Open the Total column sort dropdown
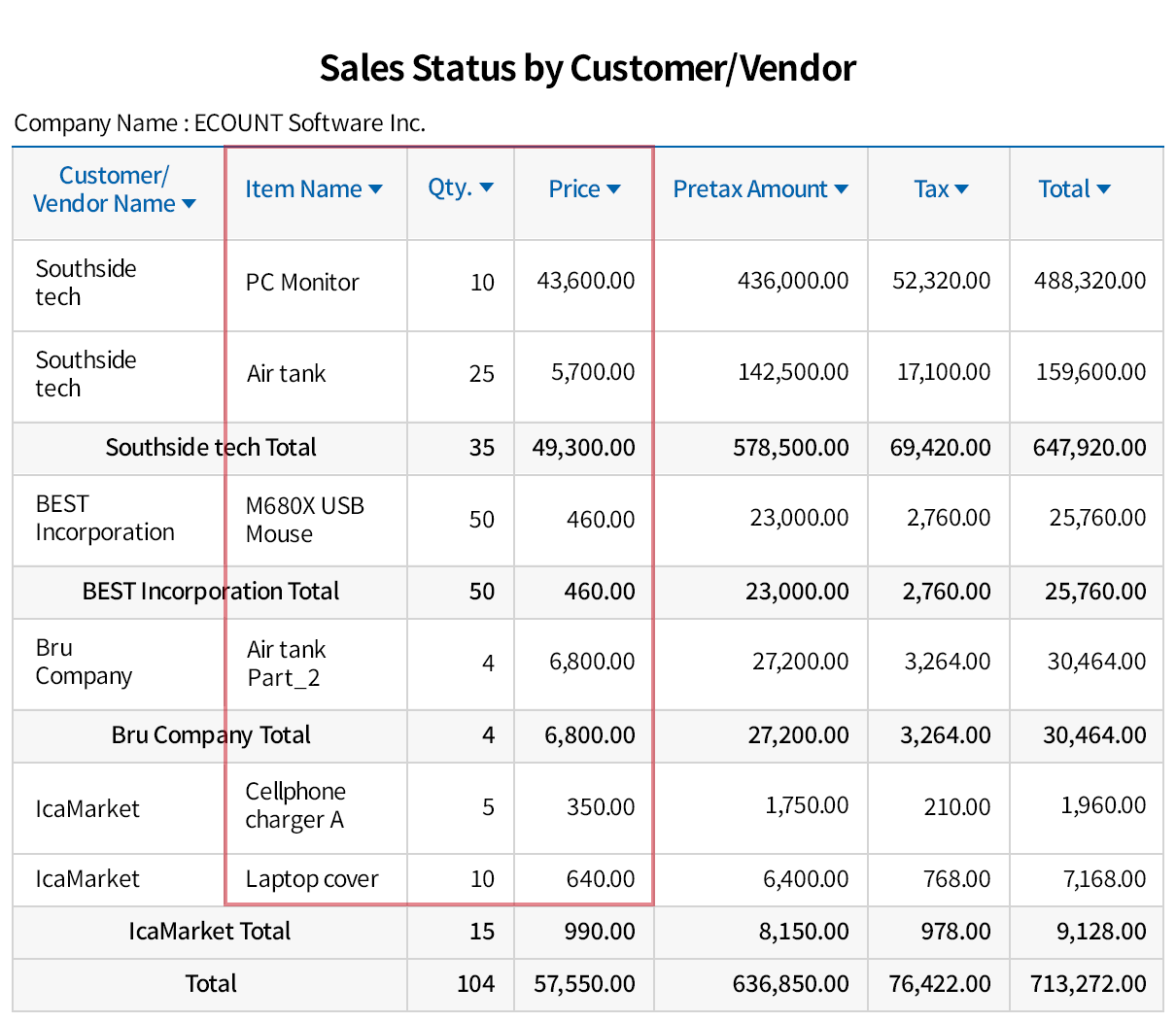 pos(1101,189)
